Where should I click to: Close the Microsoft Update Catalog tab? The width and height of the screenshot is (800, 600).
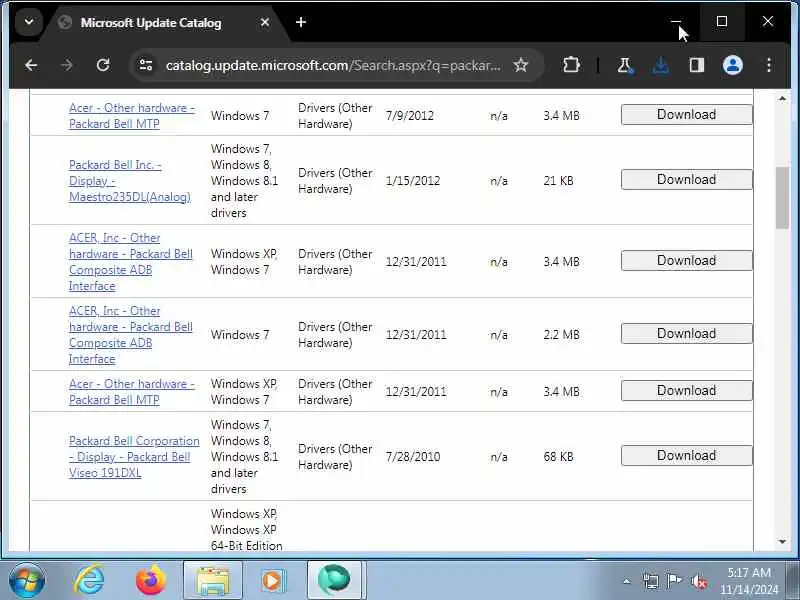point(265,22)
